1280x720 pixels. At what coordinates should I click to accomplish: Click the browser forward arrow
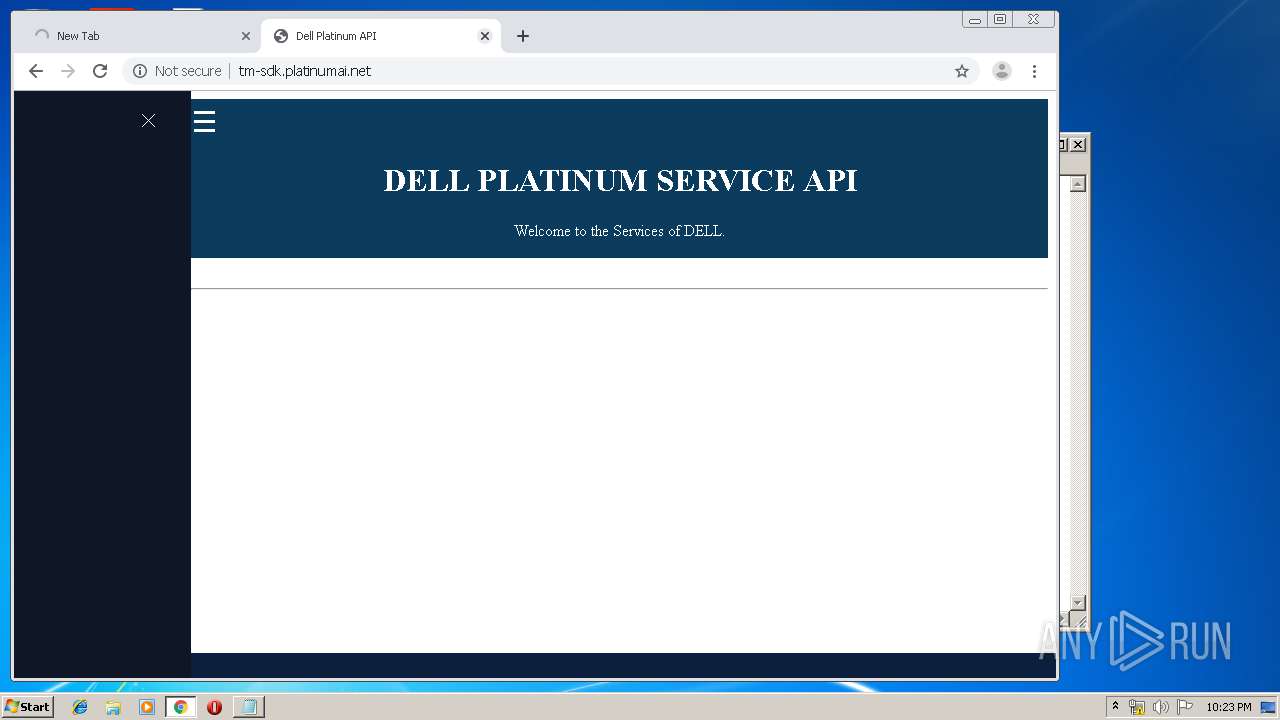(x=68, y=71)
